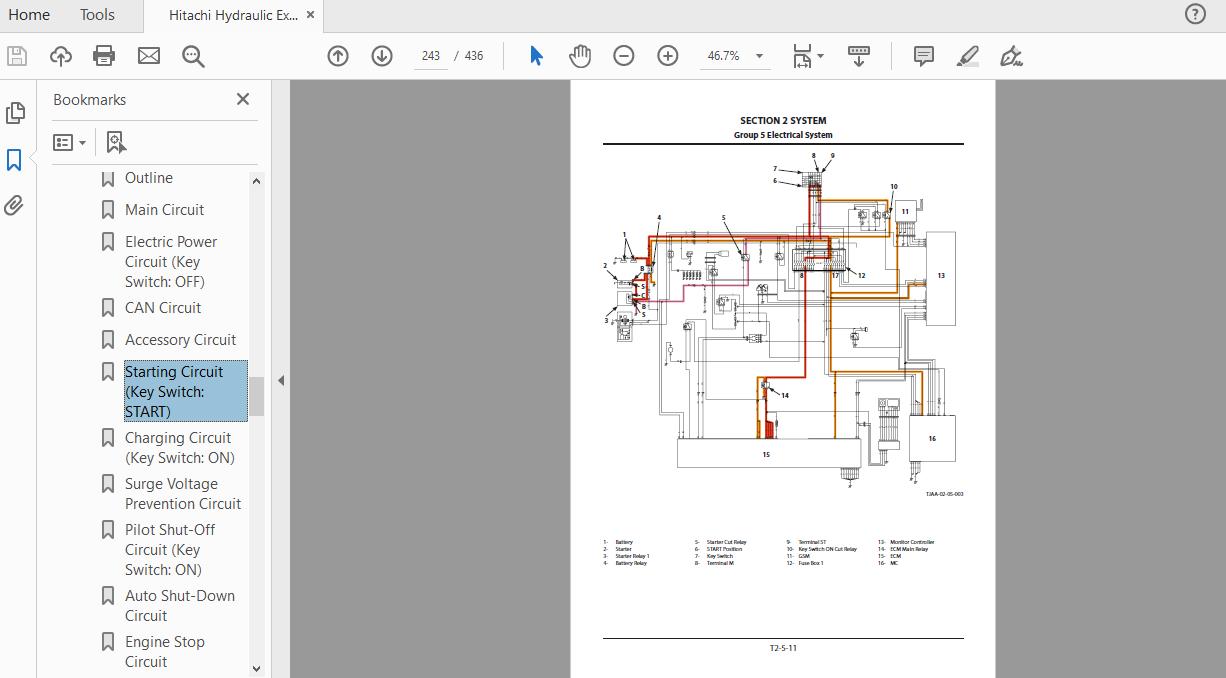
Task: Open the Find text search tool
Action: [193, 56]
